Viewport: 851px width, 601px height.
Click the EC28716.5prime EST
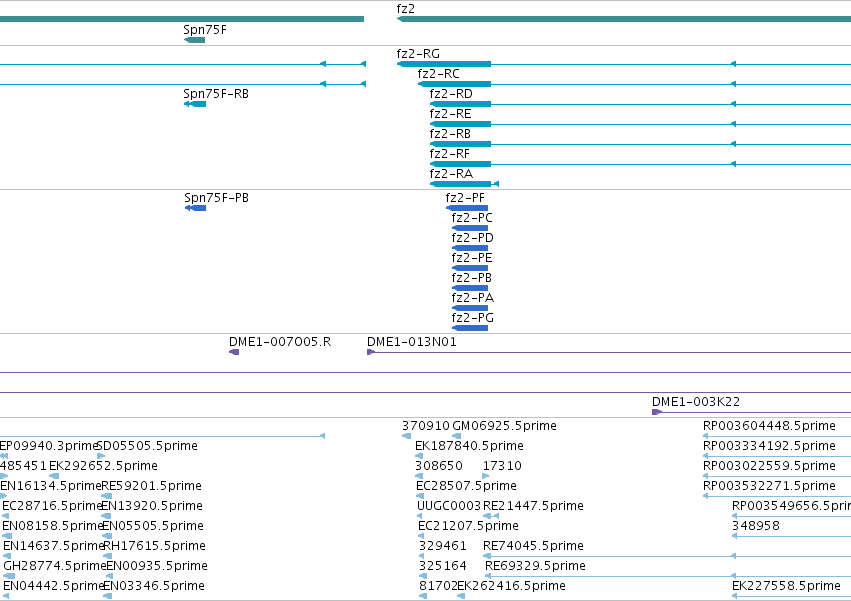[x=6, y=516]
